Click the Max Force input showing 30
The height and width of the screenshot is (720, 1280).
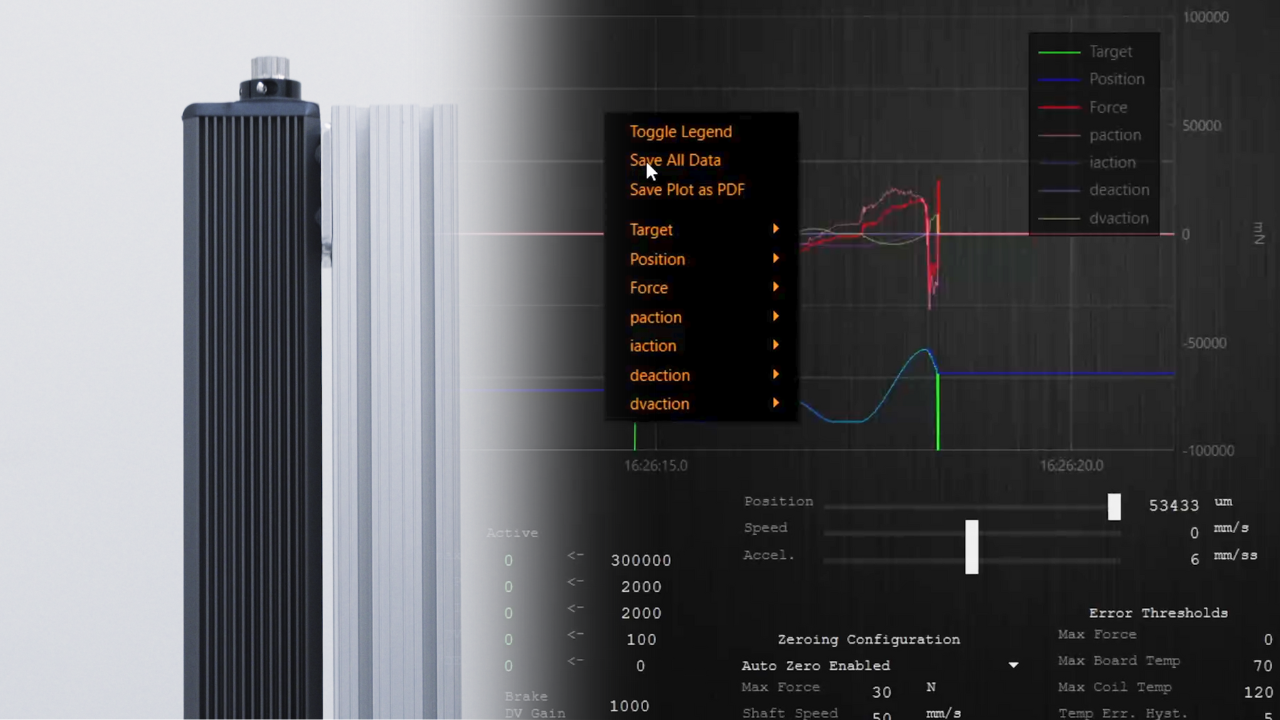[x=882, y=690]
